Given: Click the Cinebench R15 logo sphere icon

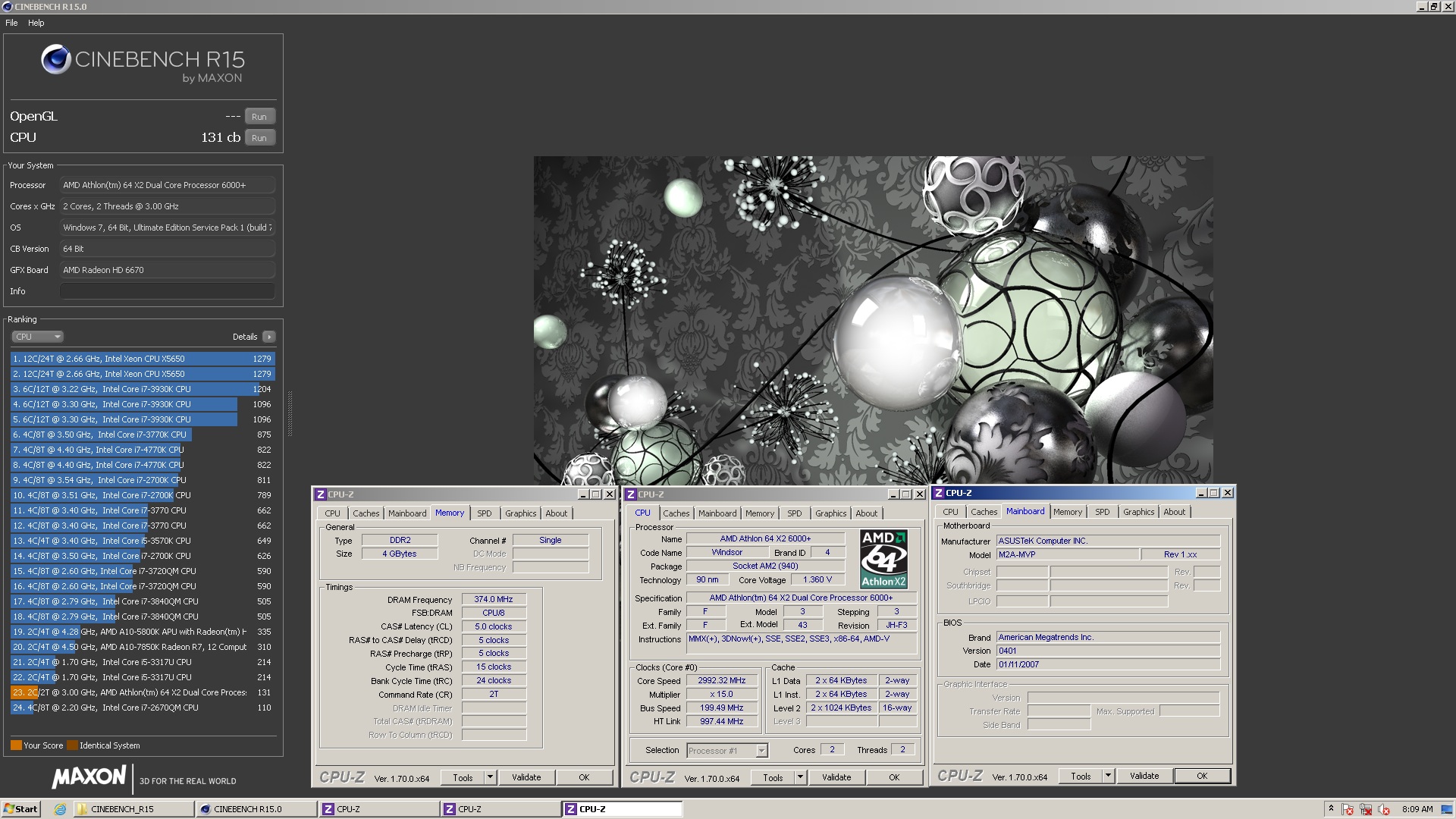Looking at the screenshot, I should [56, 59].
